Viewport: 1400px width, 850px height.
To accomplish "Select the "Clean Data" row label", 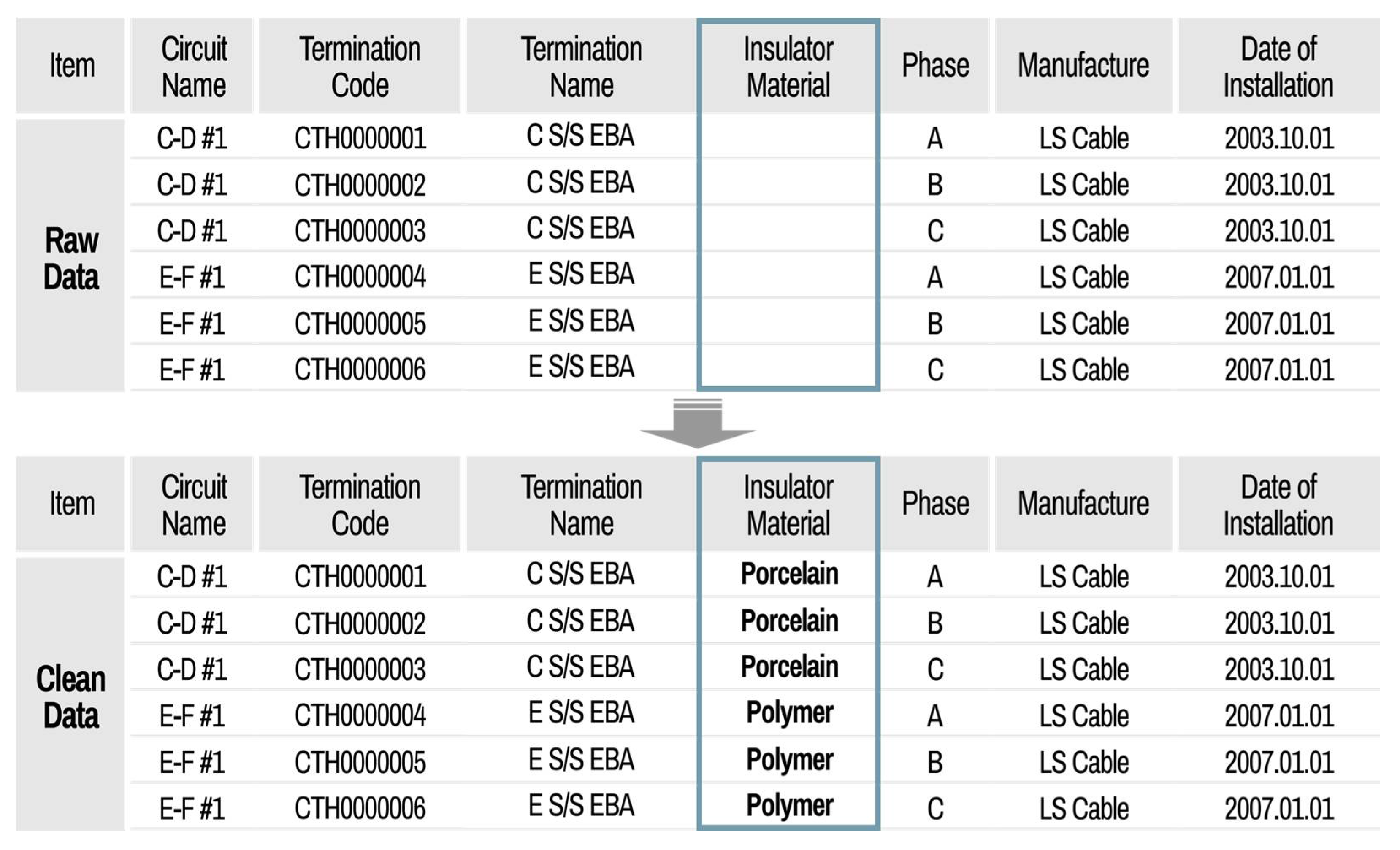I will [x=71, y=697].
